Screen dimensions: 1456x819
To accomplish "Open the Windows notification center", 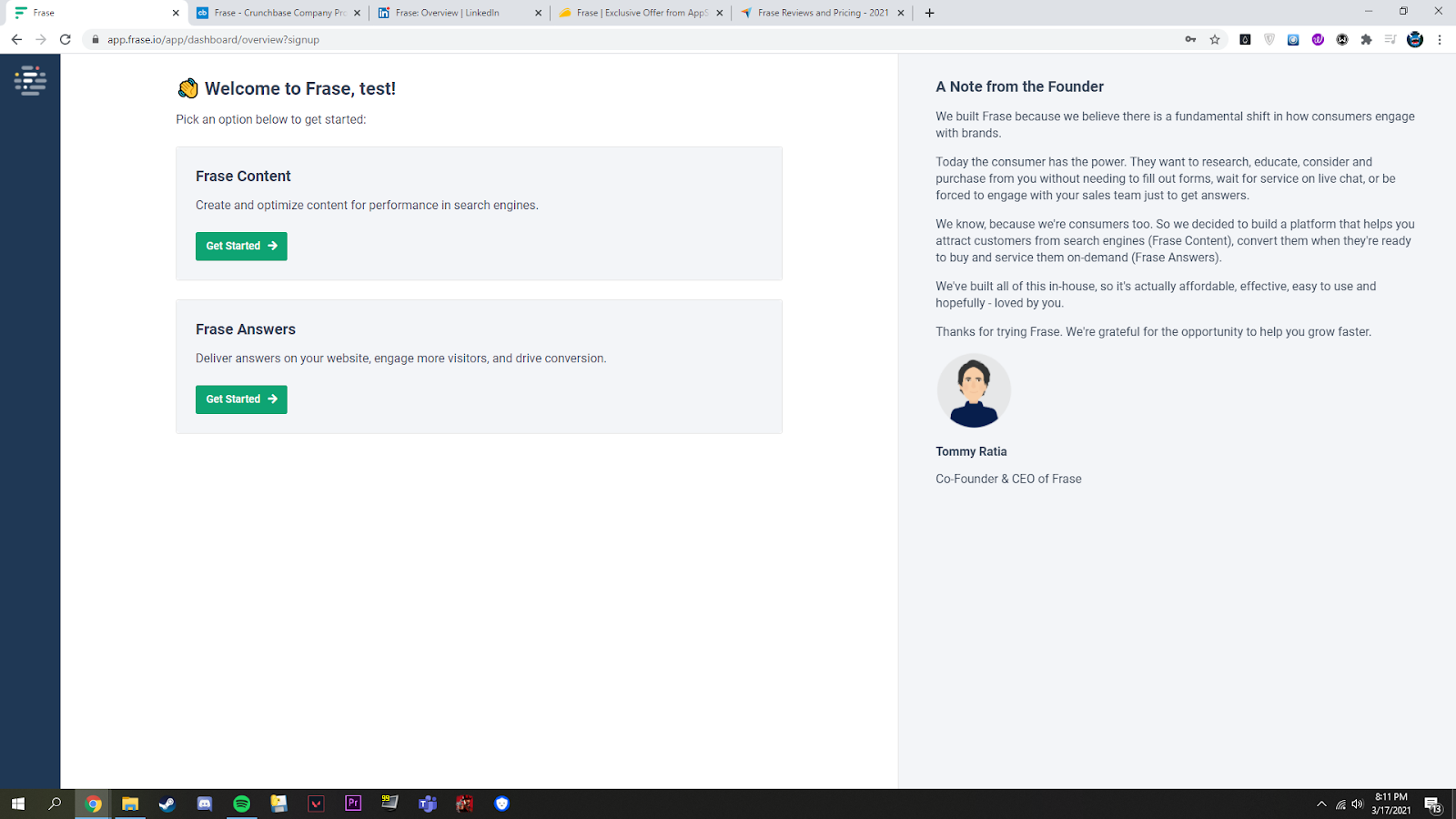I will 1433,804.
